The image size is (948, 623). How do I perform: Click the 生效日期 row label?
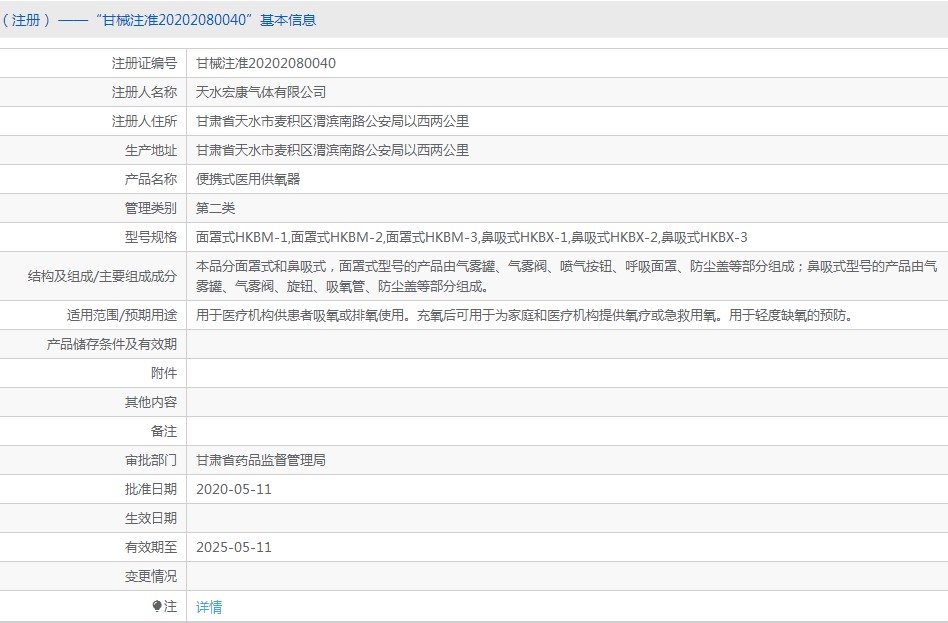pyautogui.click(x=151, y=518)
